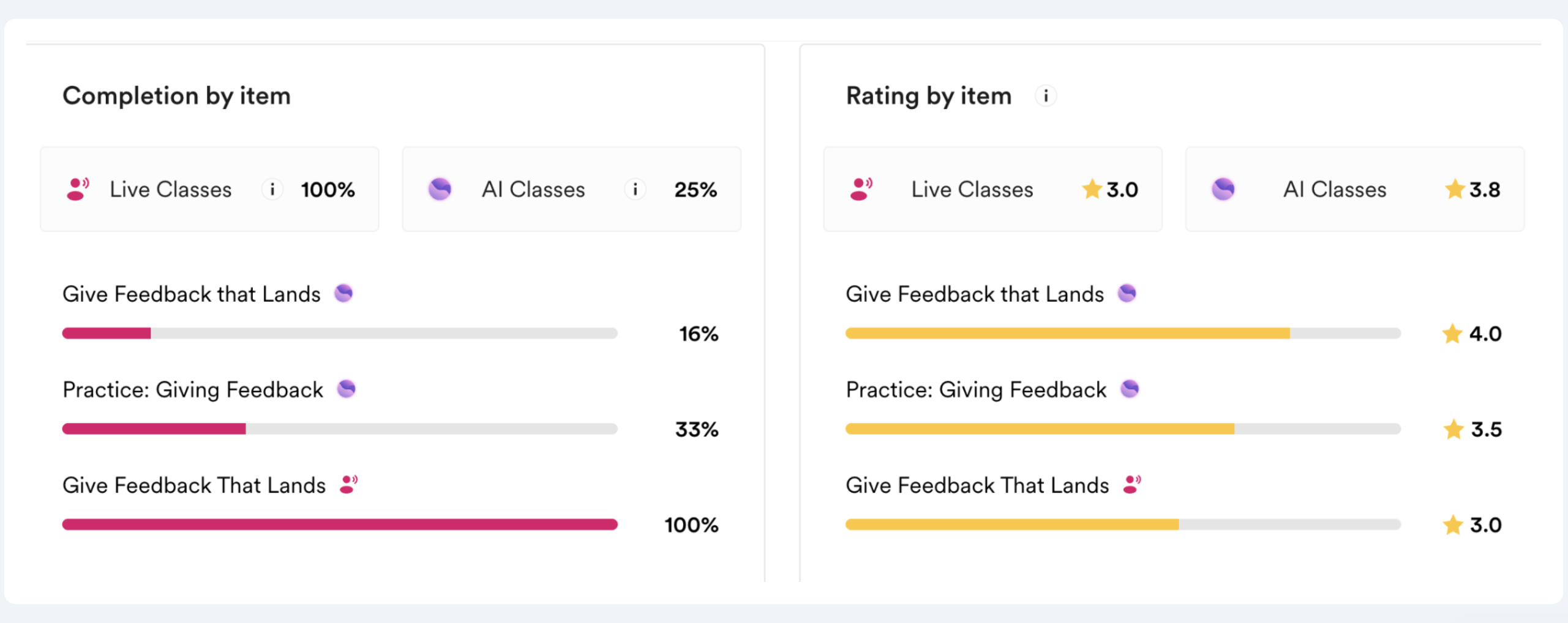Click the star beside the 4.0 rating
This screenshot has height=623, width=1568.
(1452, 334)
